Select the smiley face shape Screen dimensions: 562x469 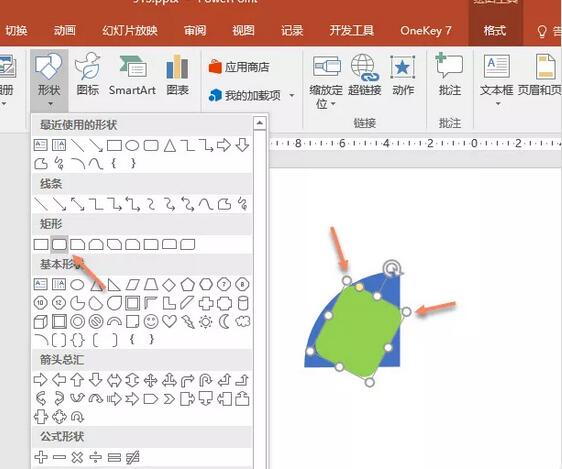point(151,321)
